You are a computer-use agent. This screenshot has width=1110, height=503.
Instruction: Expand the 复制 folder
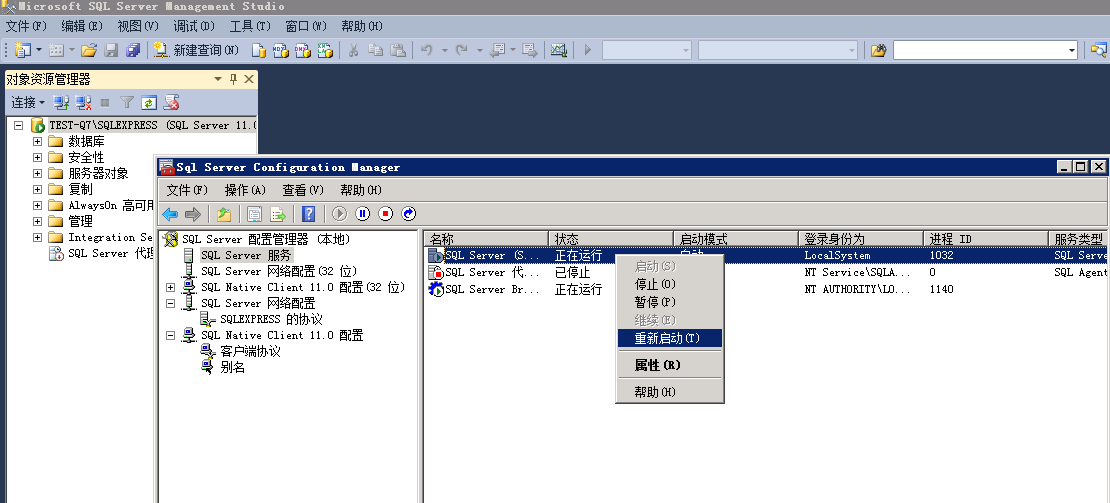(x=38, y=190)
